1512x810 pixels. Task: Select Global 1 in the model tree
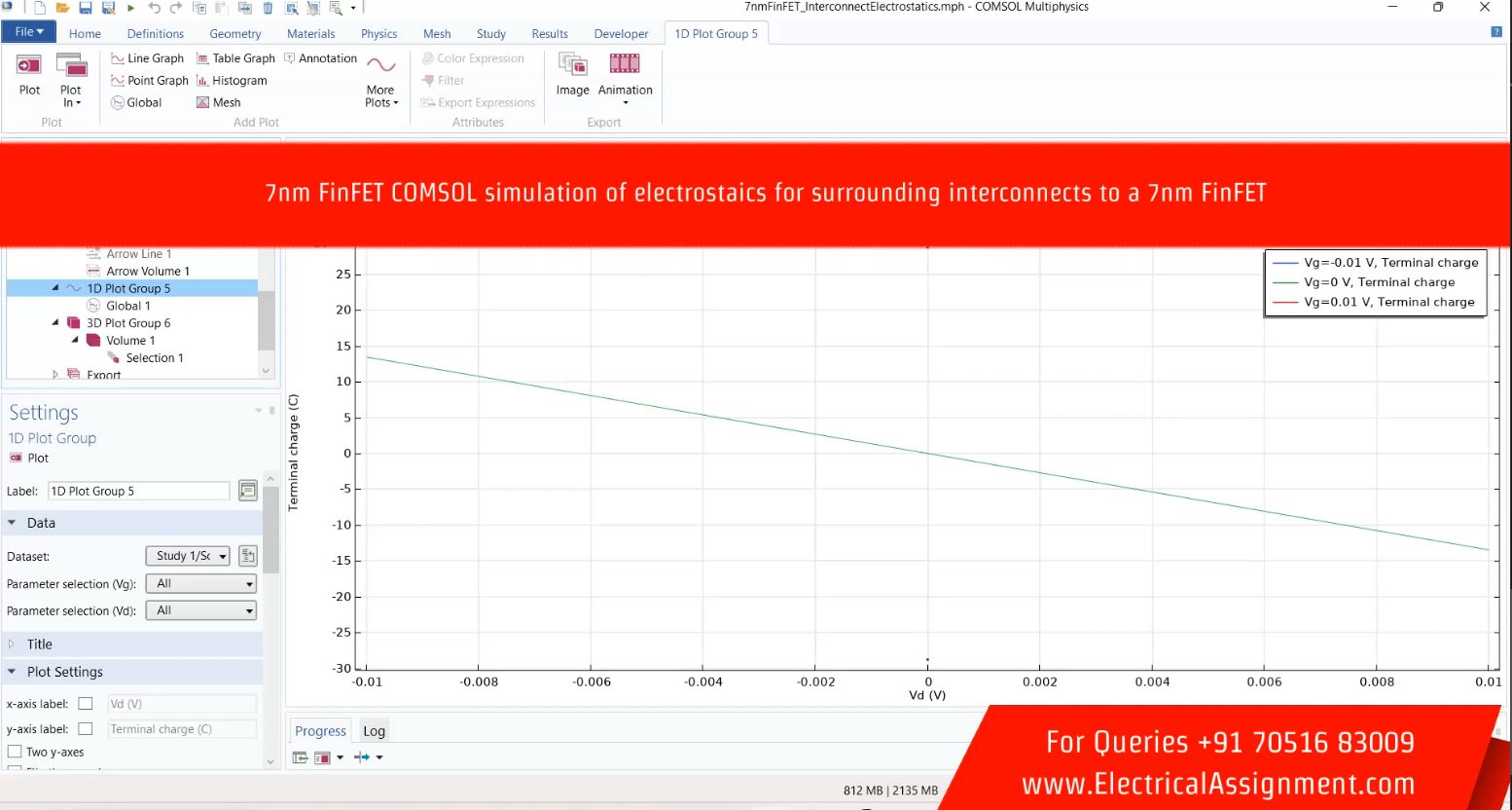coord(127,306)
